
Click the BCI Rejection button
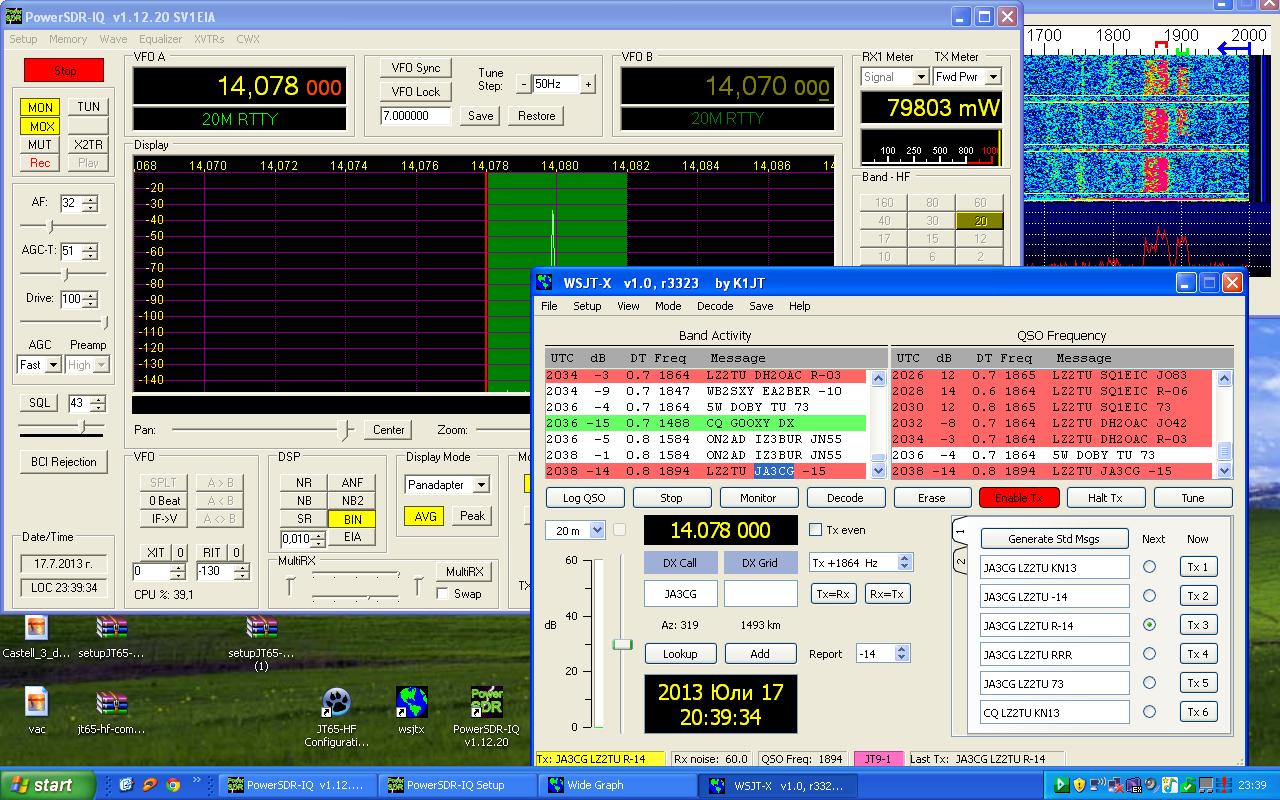click(63, 462)
